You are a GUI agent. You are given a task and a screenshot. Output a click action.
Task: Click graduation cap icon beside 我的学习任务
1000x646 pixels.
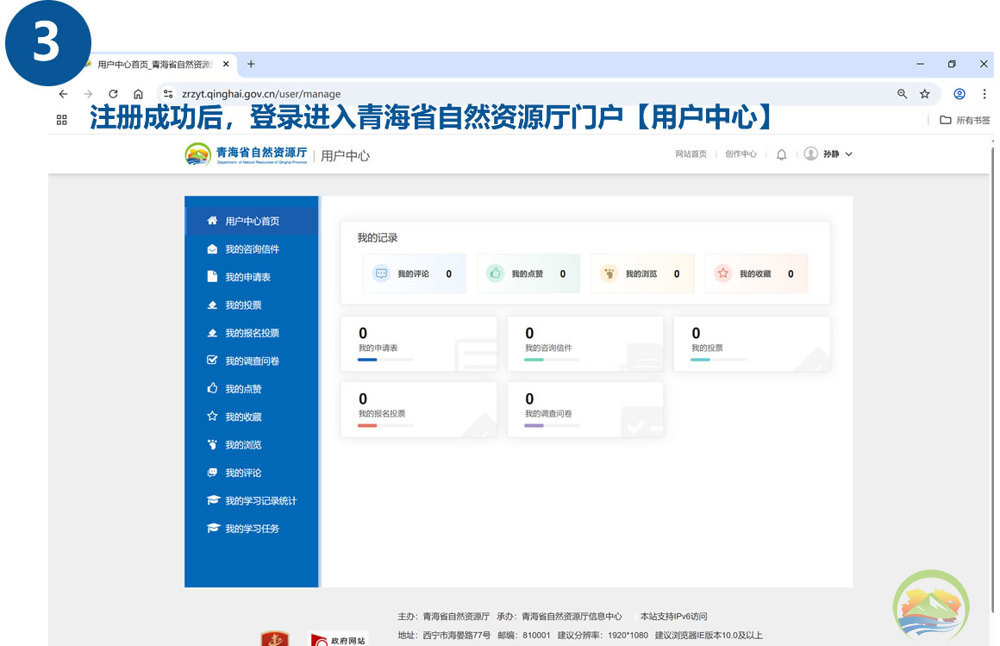(213, 528)
